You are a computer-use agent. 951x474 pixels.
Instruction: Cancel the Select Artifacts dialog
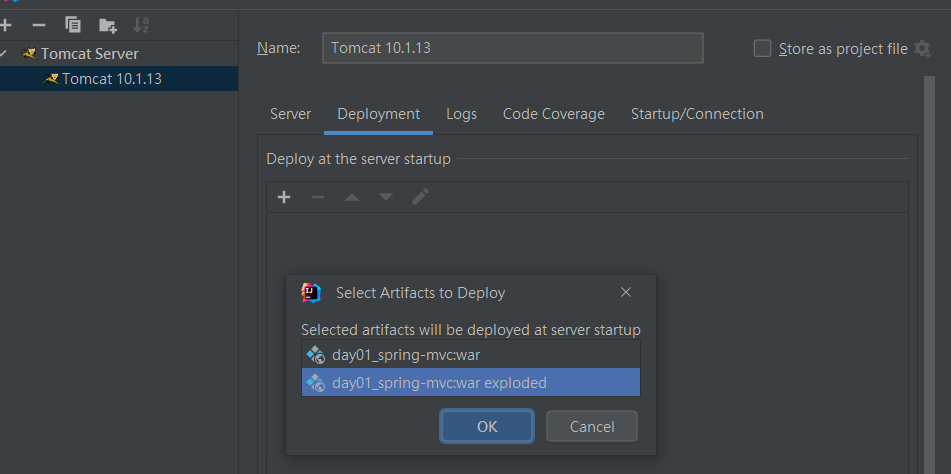pos(592,426)
